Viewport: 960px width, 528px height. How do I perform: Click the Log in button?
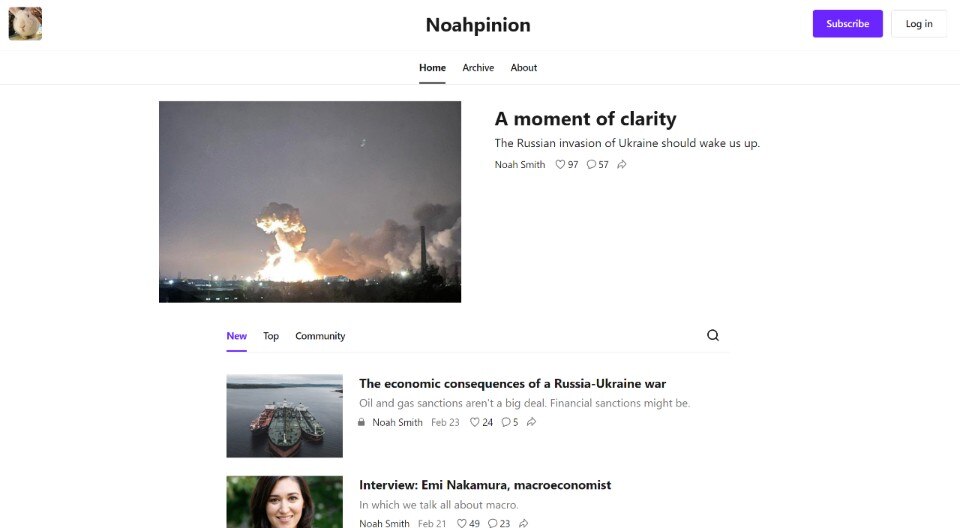point(919,24)
